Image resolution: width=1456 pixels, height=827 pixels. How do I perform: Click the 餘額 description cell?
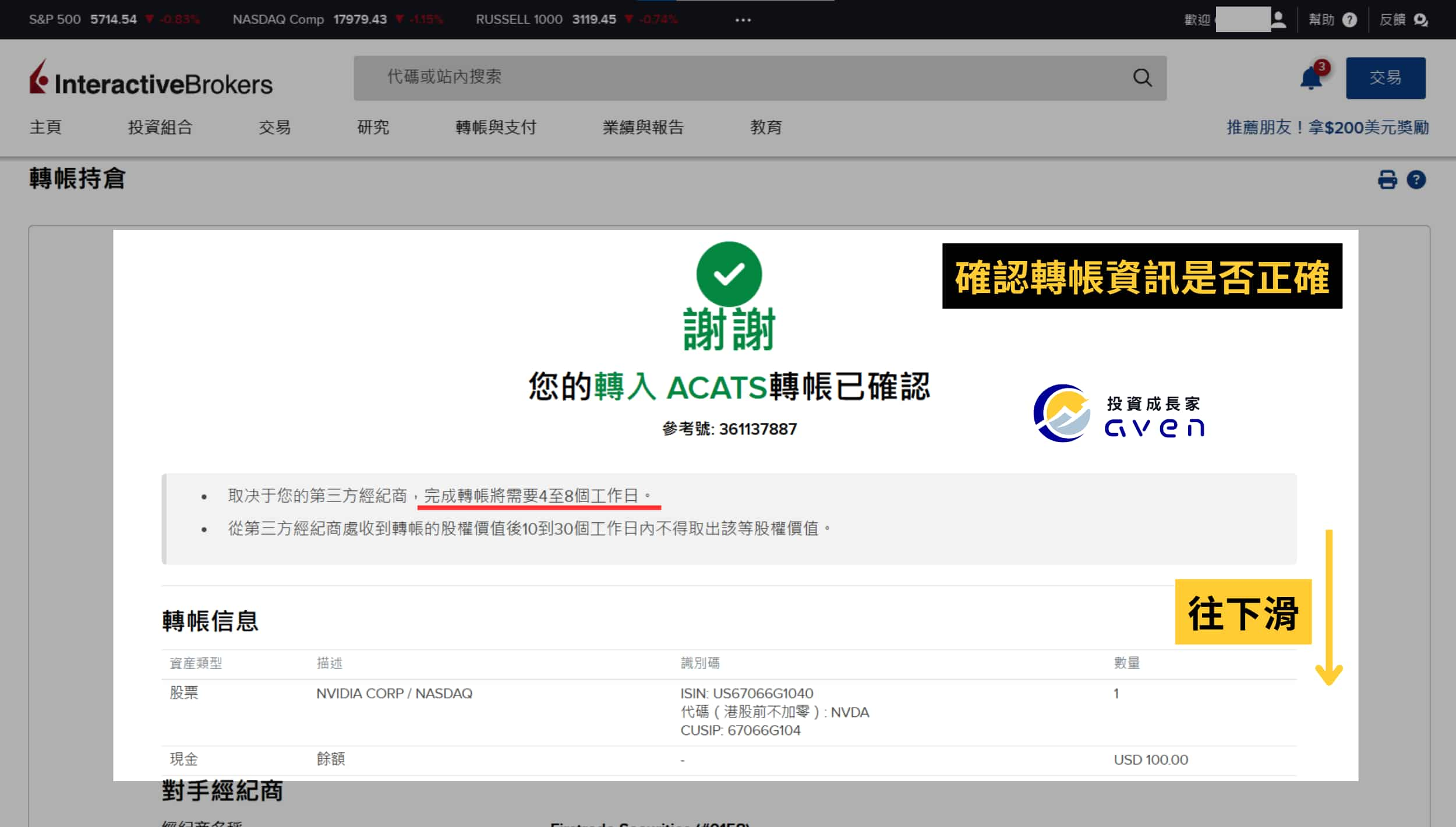331,759
